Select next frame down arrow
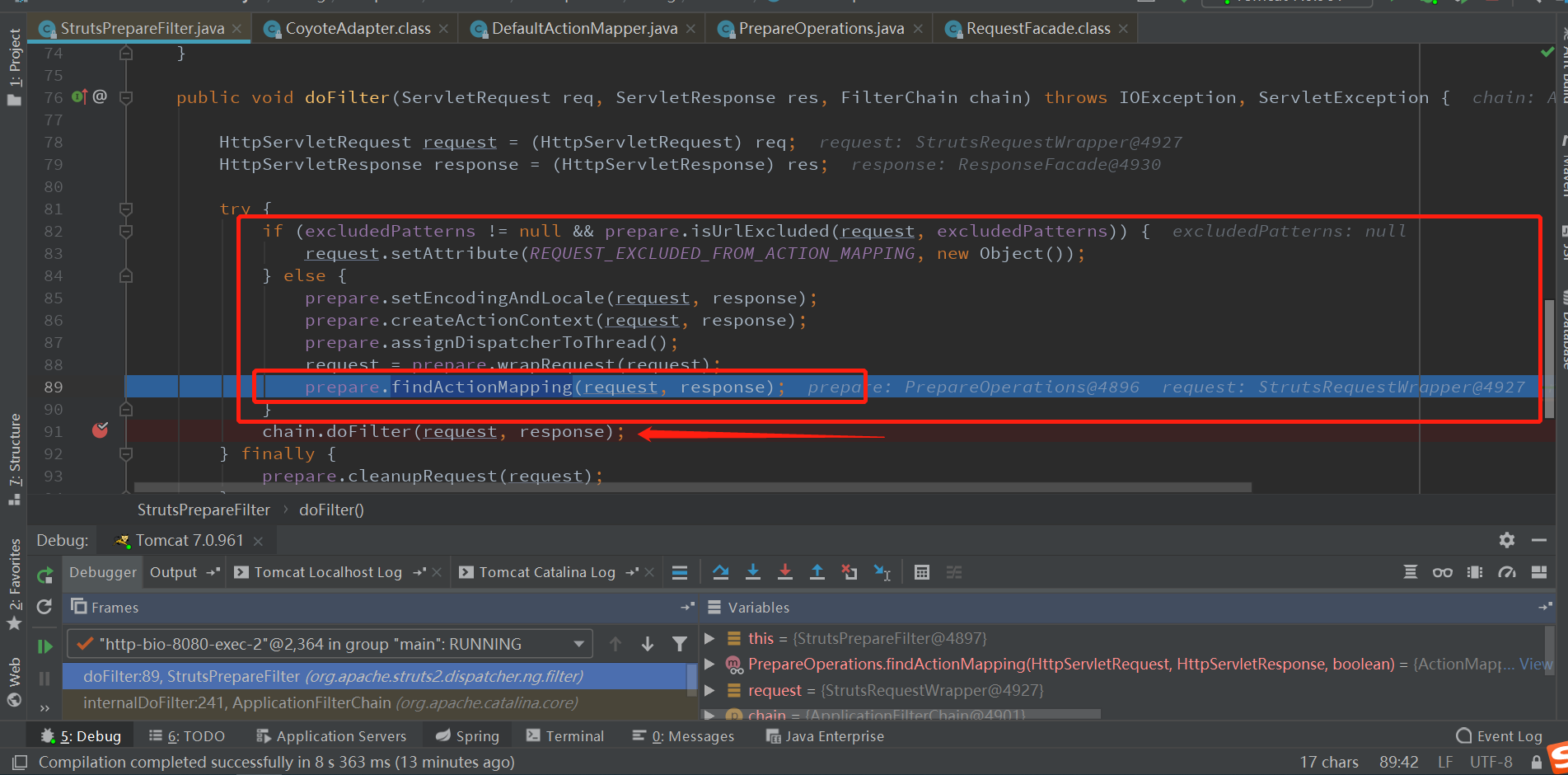Image resolution: width=1568 pixels, height=775 pixels. point(648,644)
